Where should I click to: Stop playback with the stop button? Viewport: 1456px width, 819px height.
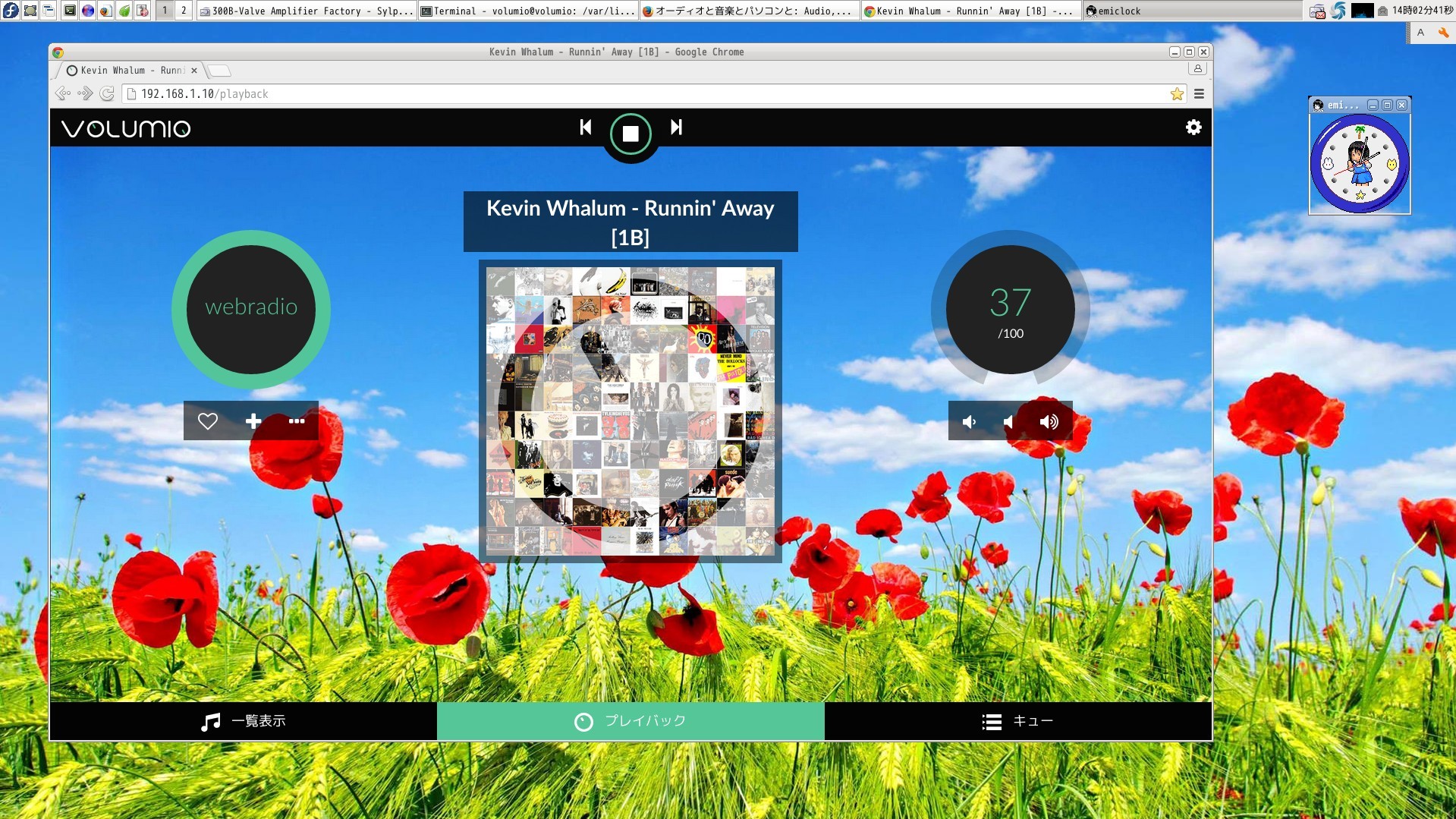tap(631, 134)
